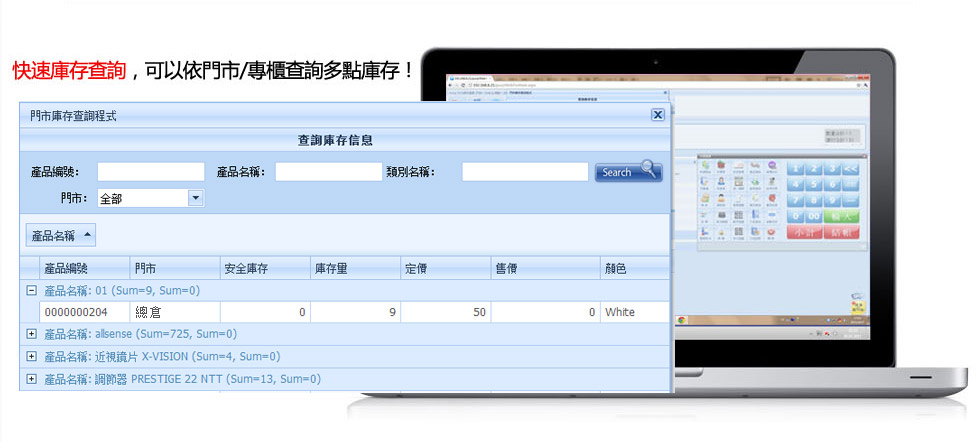980x442 pixels.
Task: Expand the 調節器 PRESTIGE 22 NTT group
Action: tap(31, 379)
